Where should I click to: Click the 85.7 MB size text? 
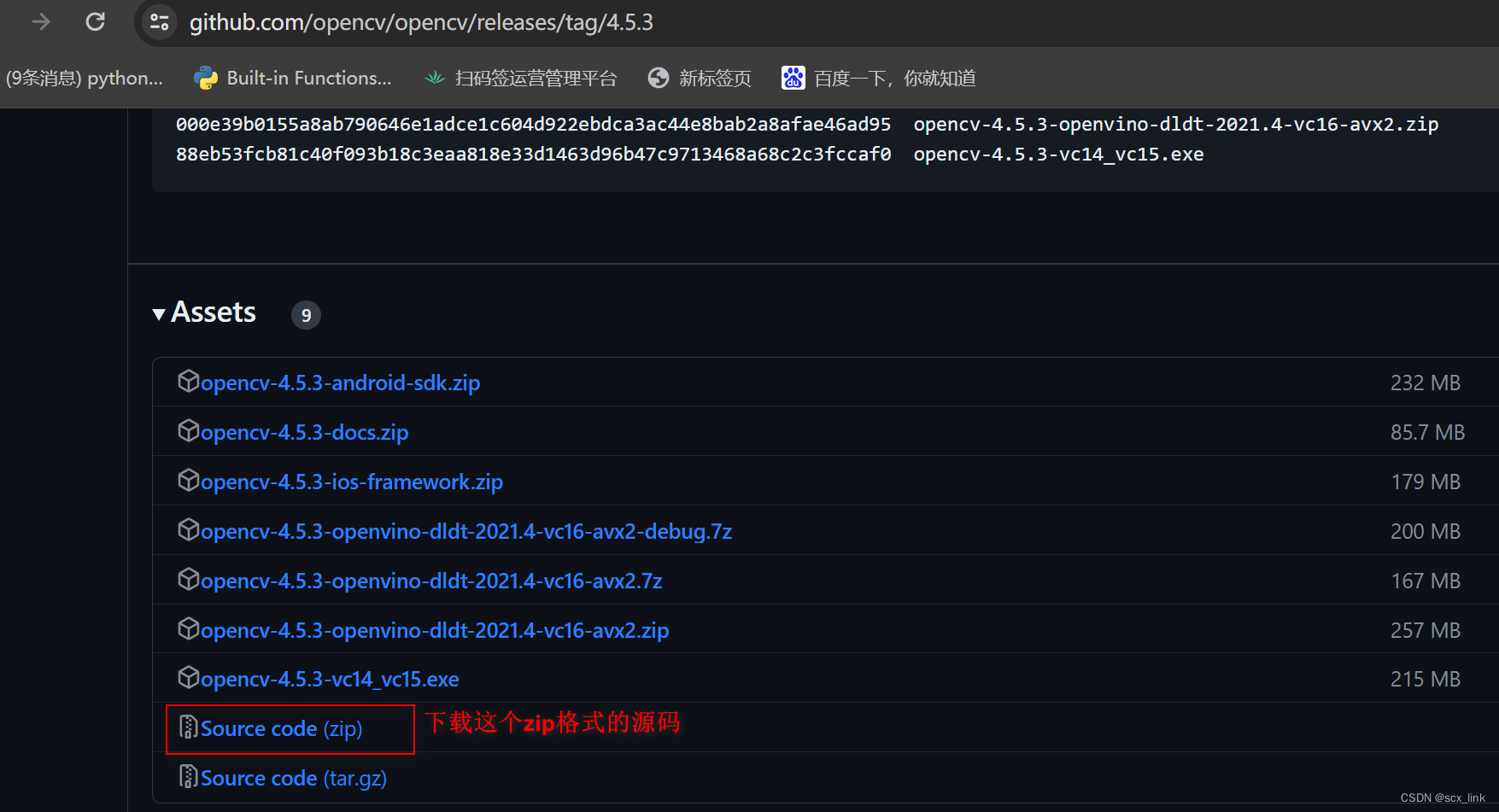tap(1427, 432)
